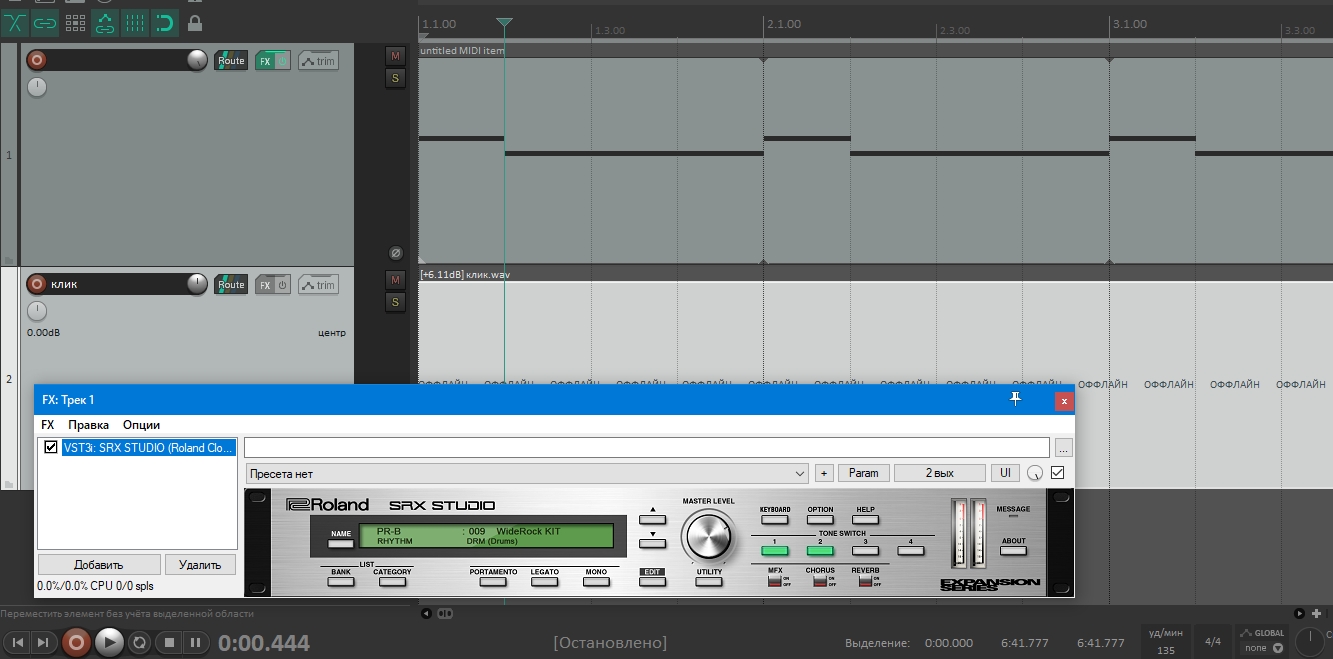Arm the клик track for recording

coord(37,284)
